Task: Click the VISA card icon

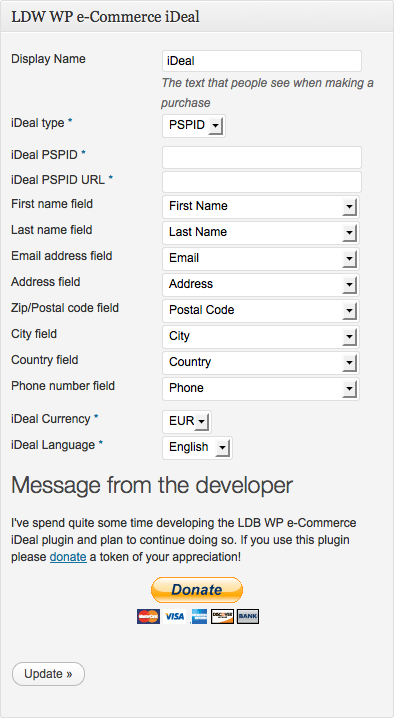Action: pos(174,616)
